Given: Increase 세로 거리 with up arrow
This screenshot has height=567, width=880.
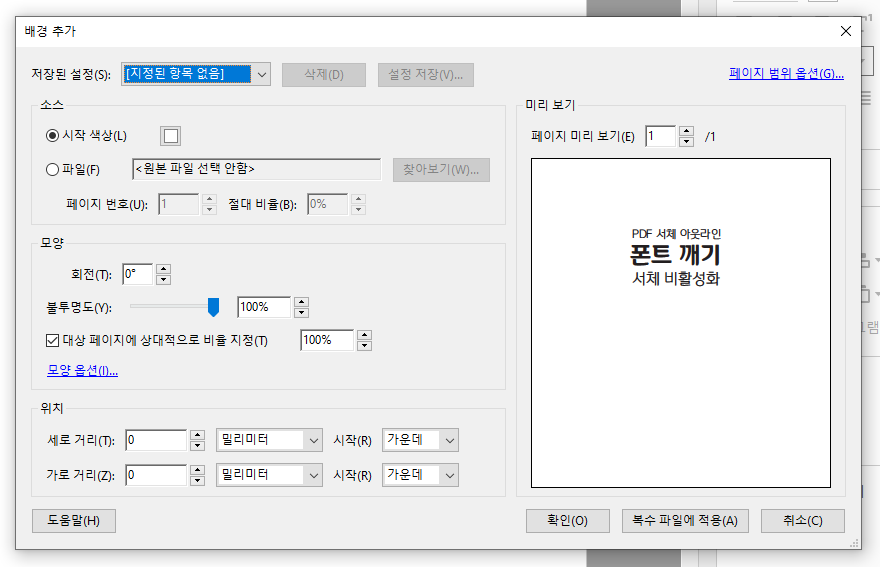Looking at the screenshot, I should tap(197, 435).
